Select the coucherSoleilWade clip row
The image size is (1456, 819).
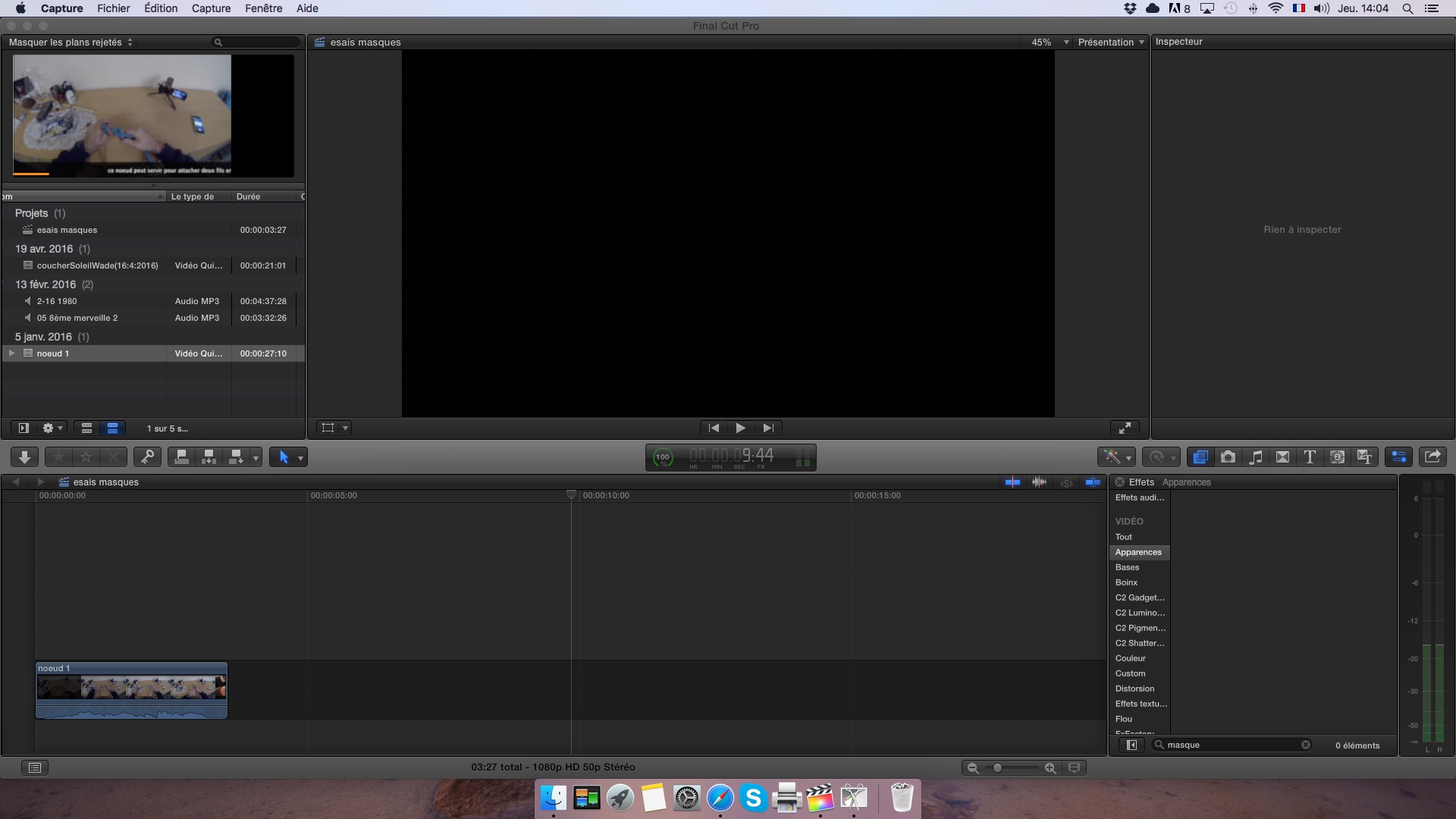coord(153,265)
